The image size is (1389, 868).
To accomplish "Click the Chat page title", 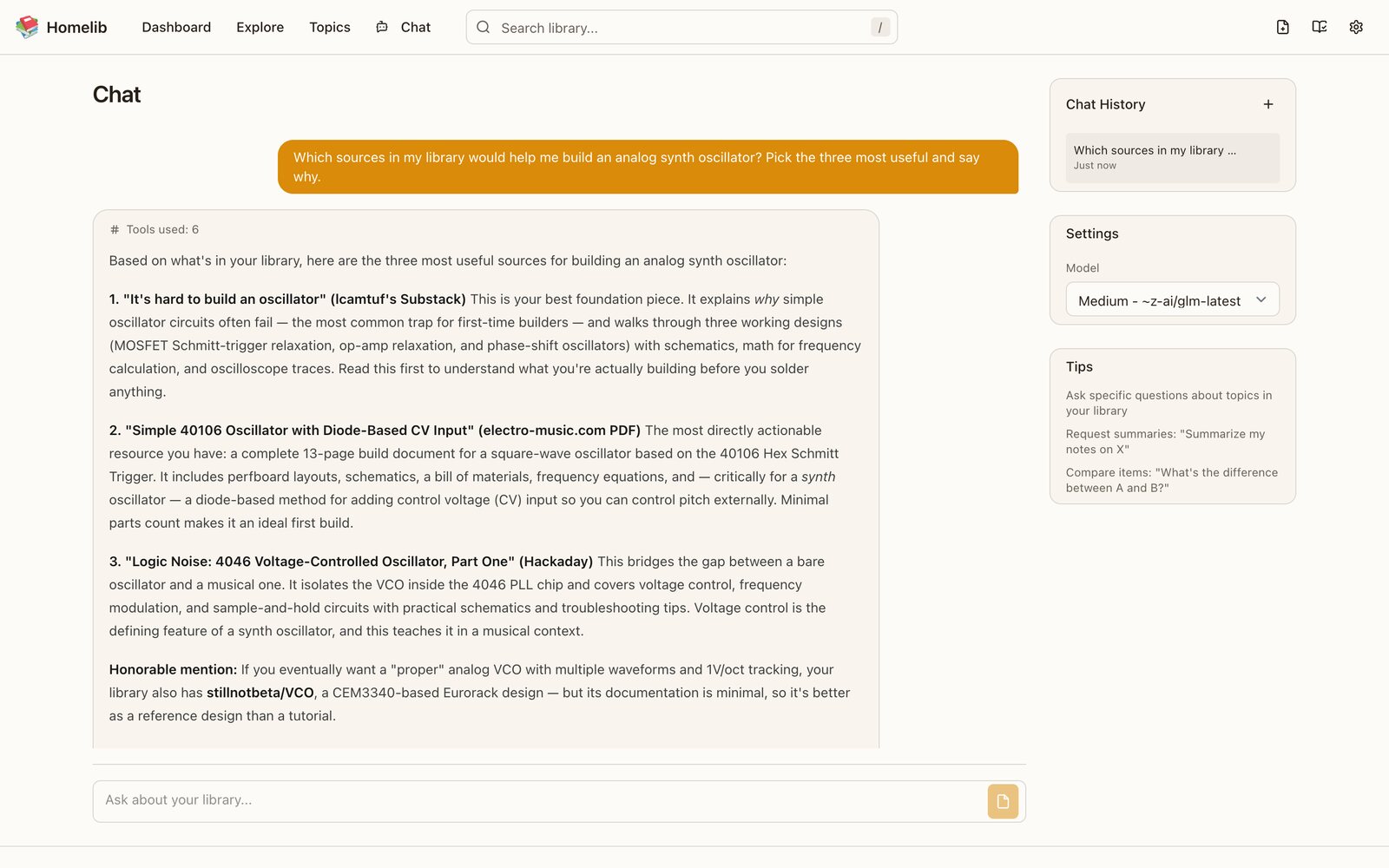I will point(116,95).
